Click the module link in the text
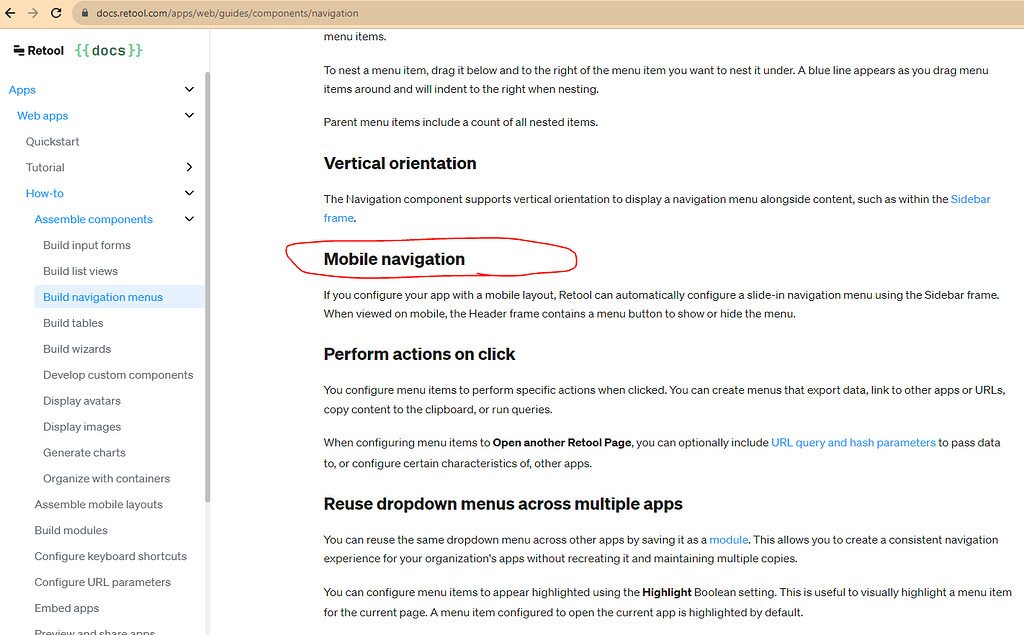 729,540
